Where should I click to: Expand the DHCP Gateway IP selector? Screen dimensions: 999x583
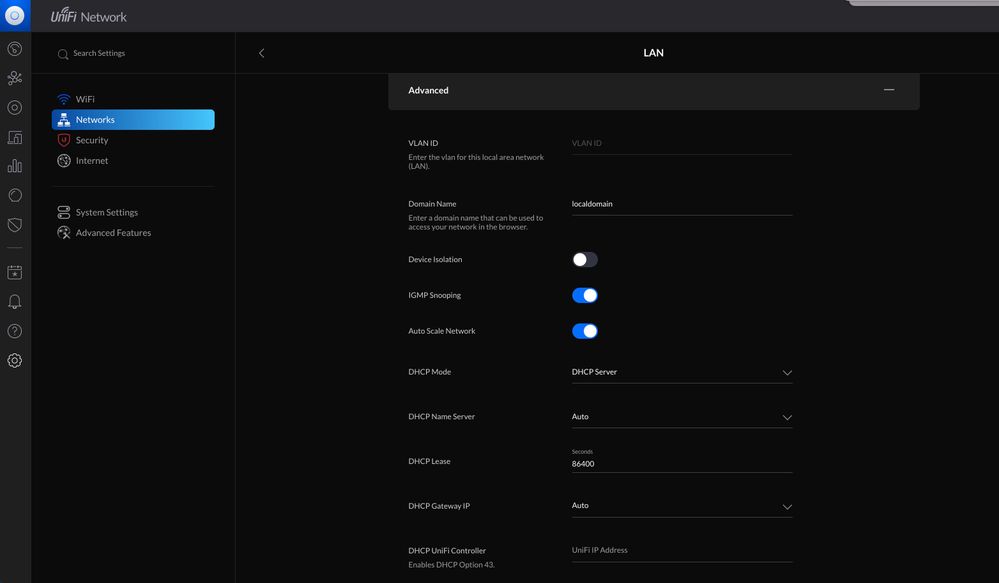[786, 506]
